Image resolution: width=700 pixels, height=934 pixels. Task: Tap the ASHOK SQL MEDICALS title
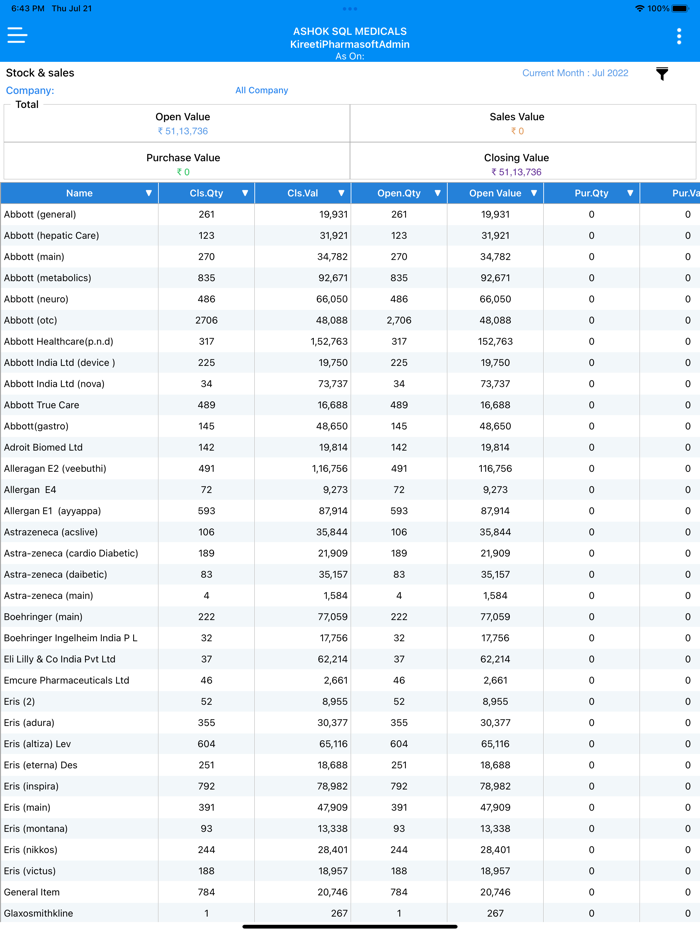tap(350, 31)
